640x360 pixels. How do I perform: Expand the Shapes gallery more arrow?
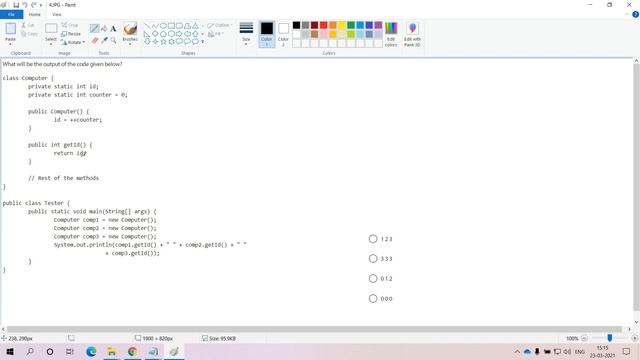pos(202,42)
